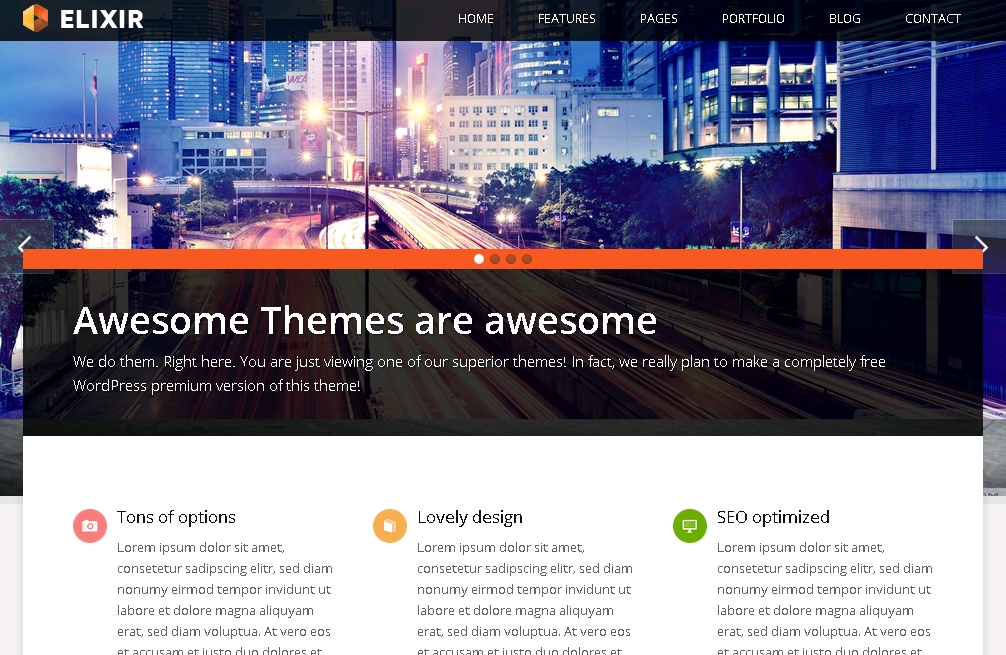Screen dimensions: 1006x655
Task: Click the pink camera icon
Action: pos(90,526)
